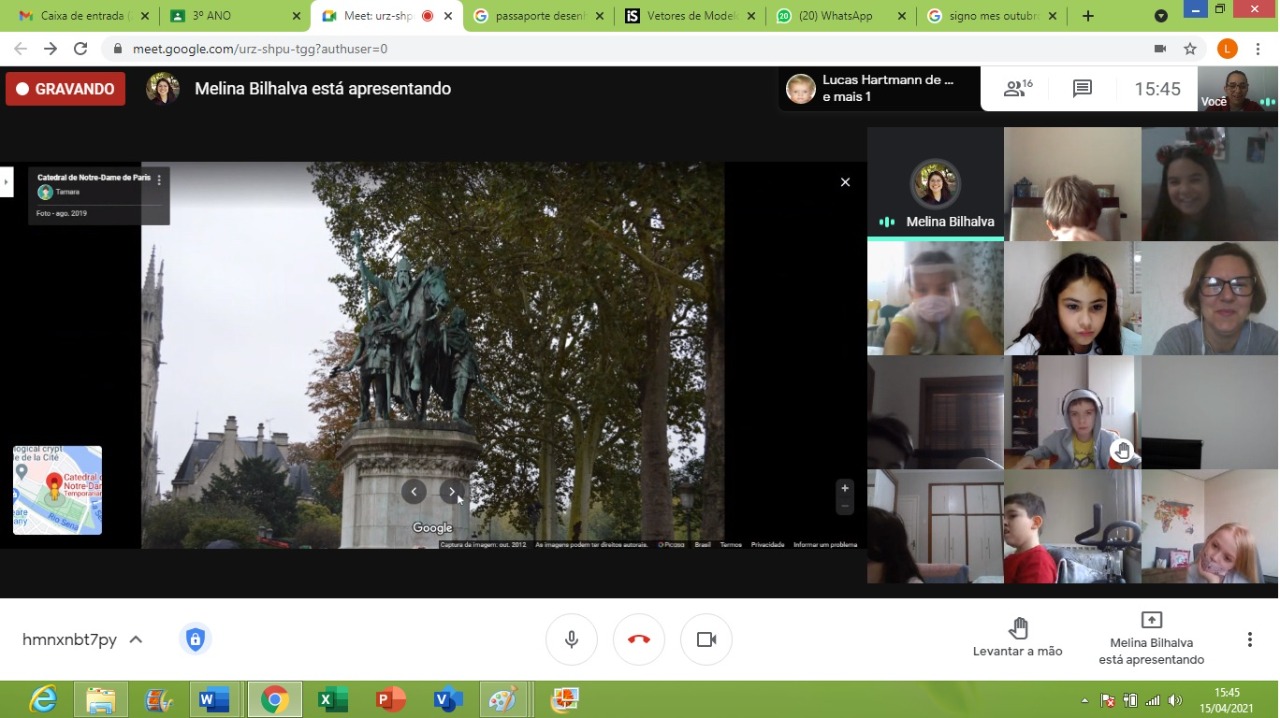The image size is (1280, 718).
Task: Click the Informar um problema link
Action: point(825,545)
